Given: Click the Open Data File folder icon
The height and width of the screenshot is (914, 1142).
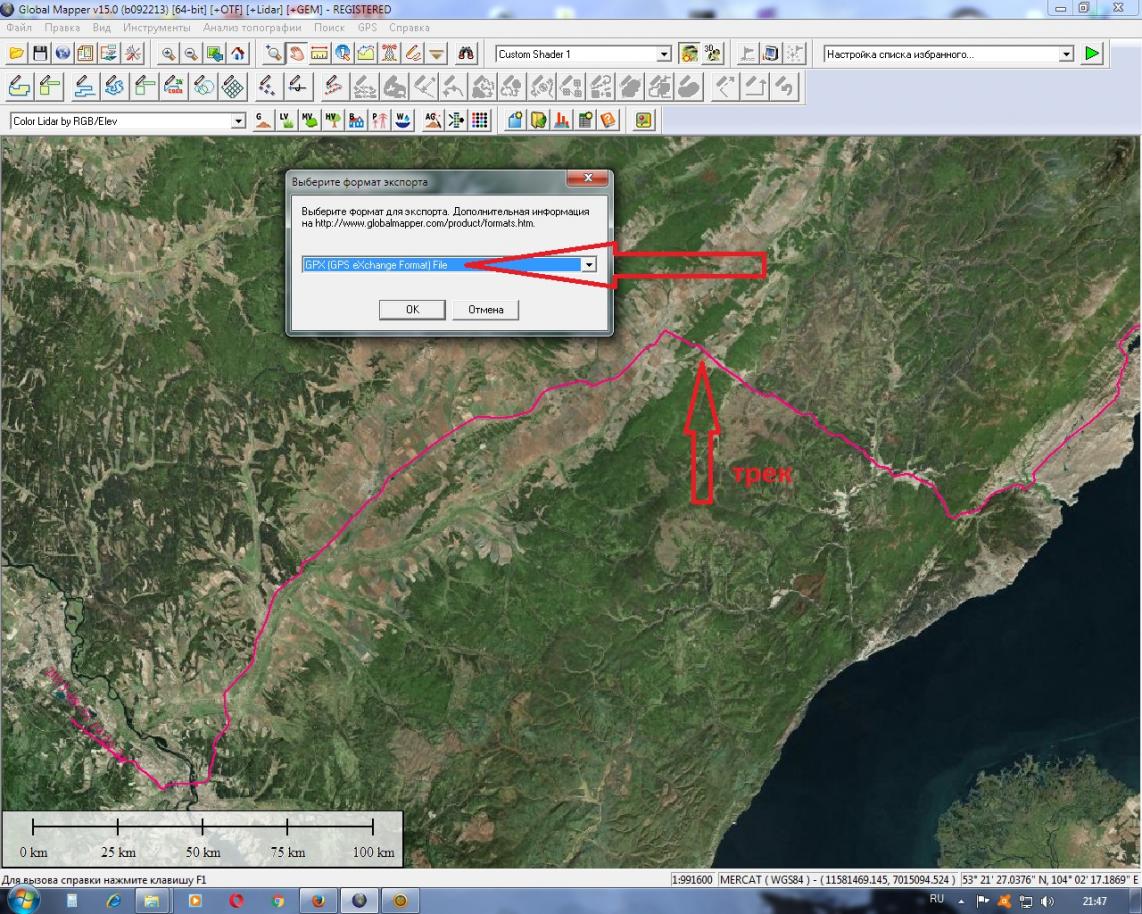Looking at the screenshot, I should tap(17, 54).
